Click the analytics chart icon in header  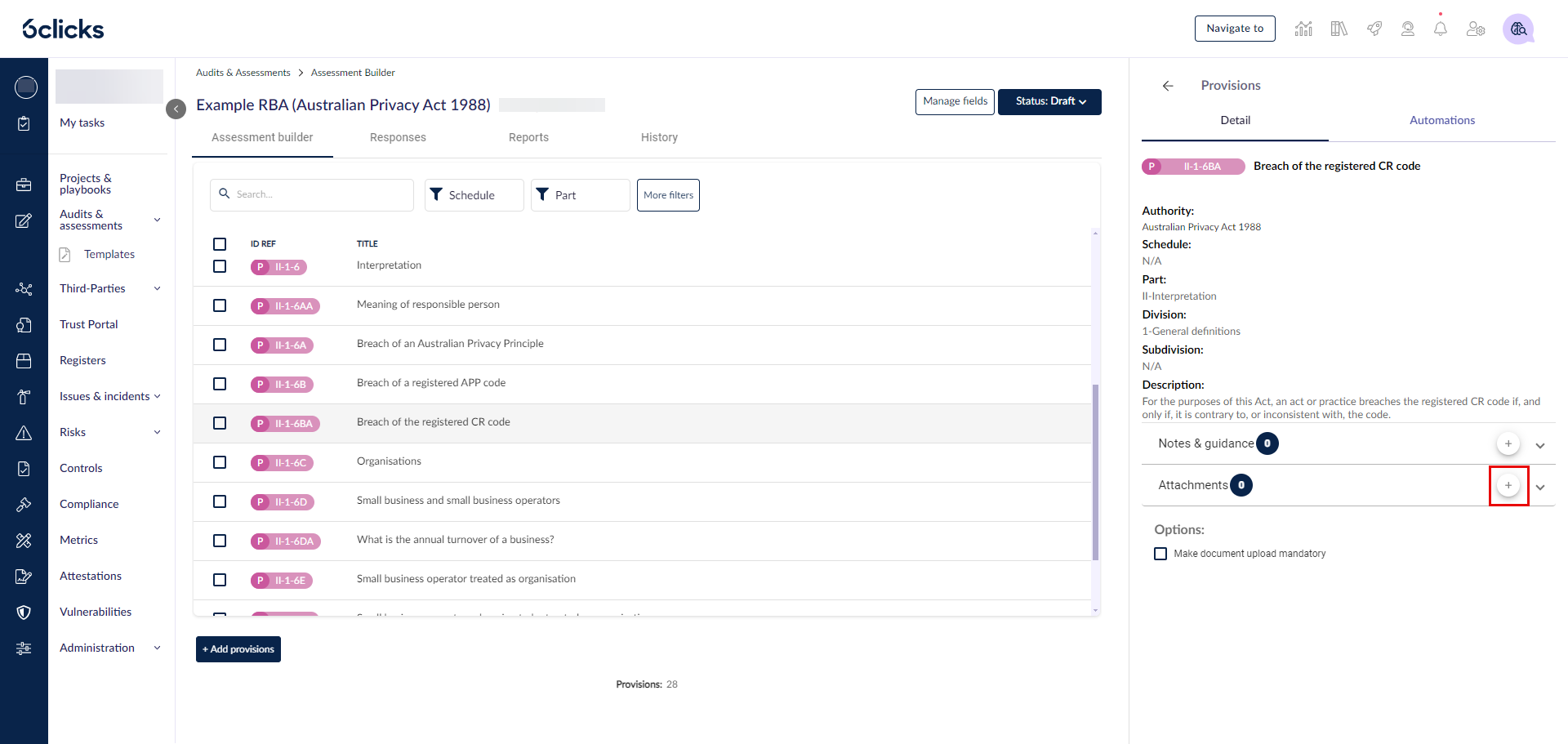[1303, 29]
